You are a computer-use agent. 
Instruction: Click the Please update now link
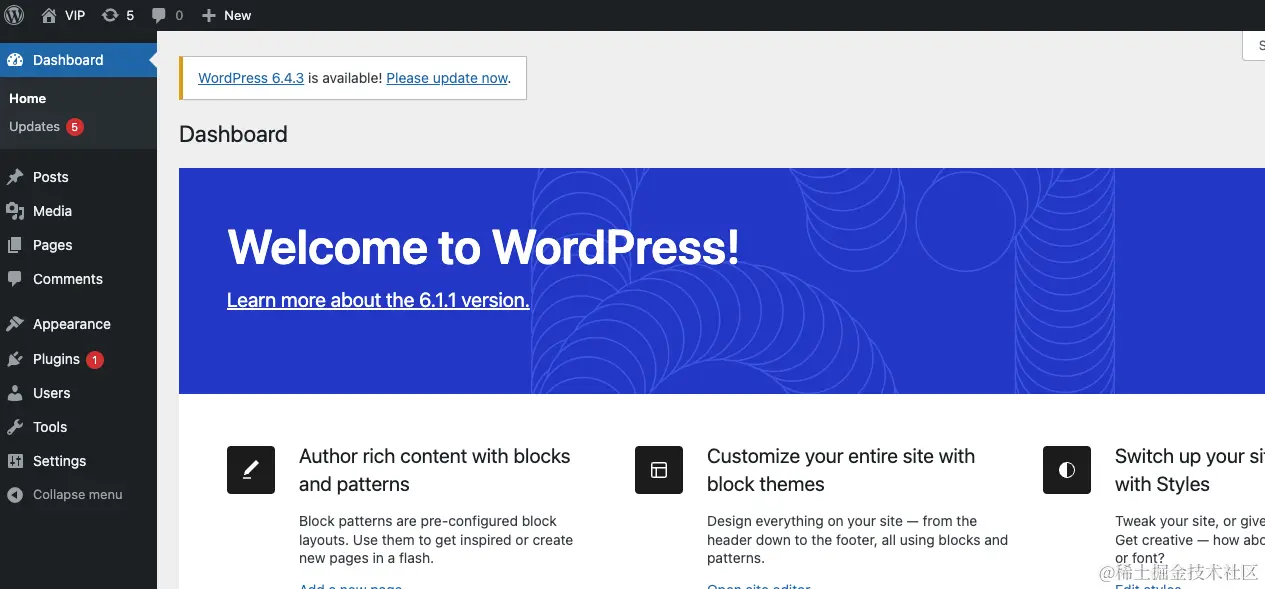[x=447, y=78]
